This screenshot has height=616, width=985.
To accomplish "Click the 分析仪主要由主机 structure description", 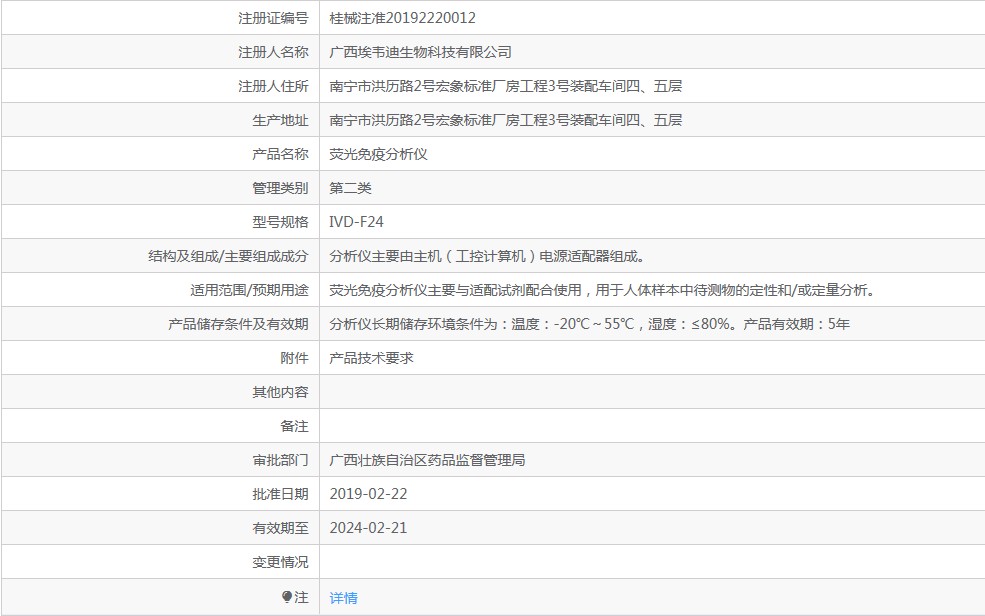I will (x=487, y=256).
